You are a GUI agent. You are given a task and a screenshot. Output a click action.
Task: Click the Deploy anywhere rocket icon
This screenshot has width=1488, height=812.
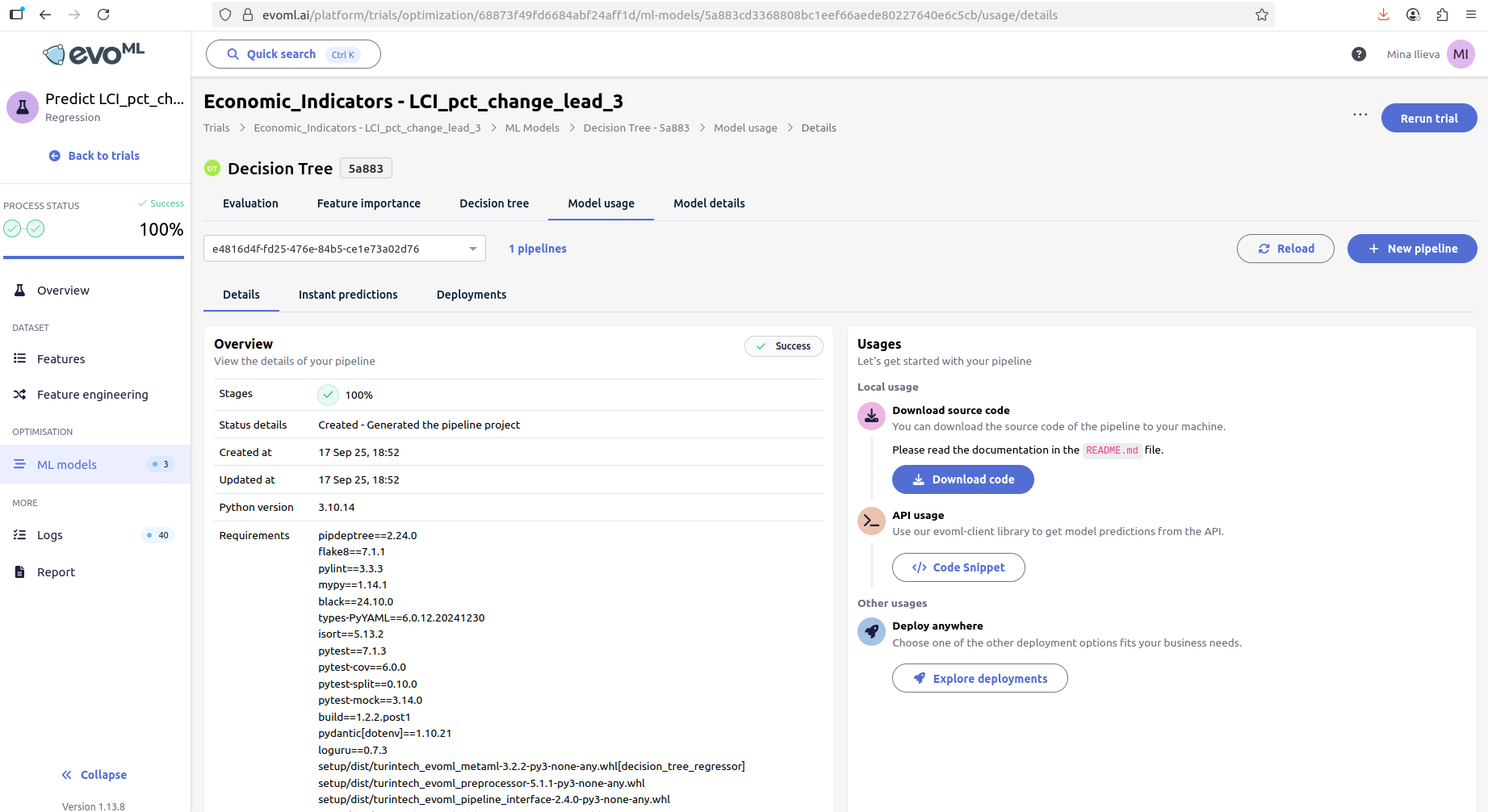[871, 632]
